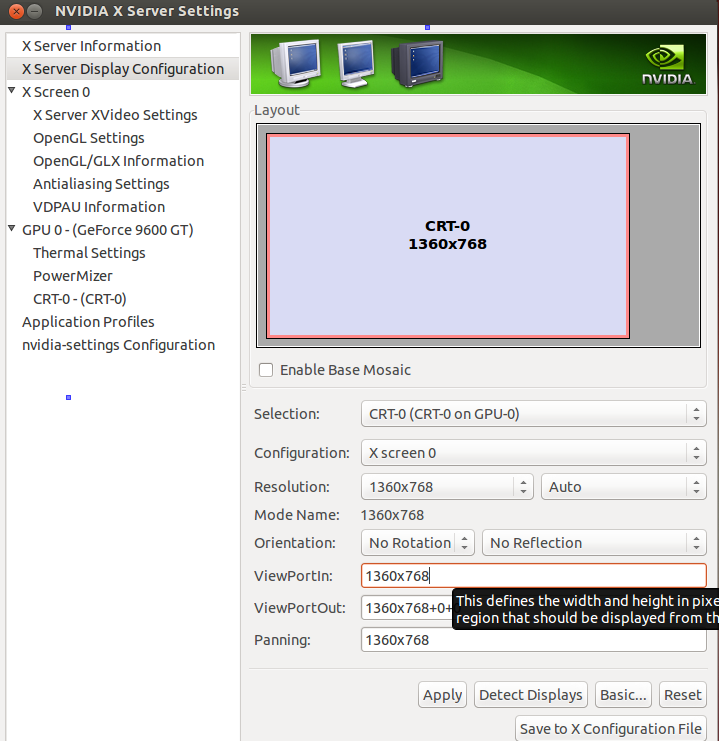
Task: Switch to Basic view button
Action: click(x=623, y=695)
